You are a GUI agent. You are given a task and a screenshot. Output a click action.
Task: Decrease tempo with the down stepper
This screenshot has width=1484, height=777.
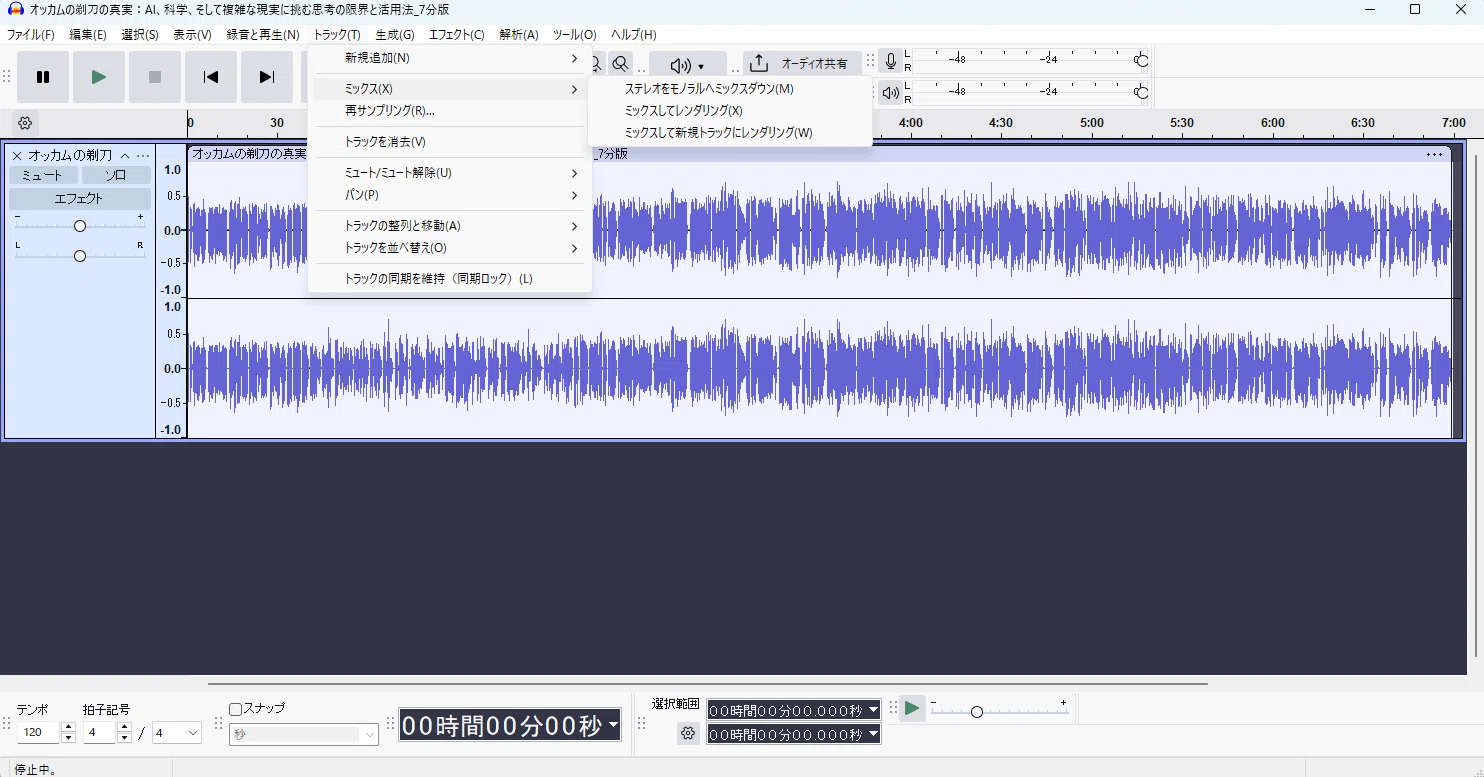pyautogui.click(x=68, y=739)
